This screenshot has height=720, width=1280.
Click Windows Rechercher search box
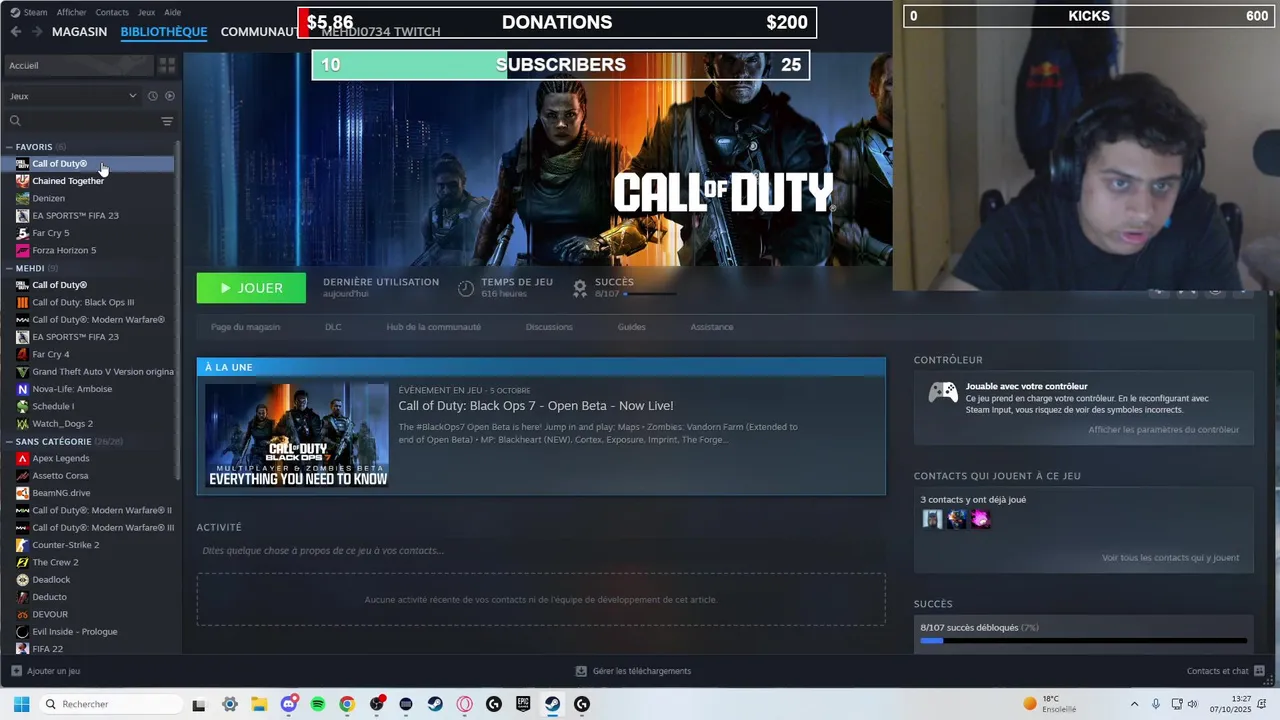point(110,704)
